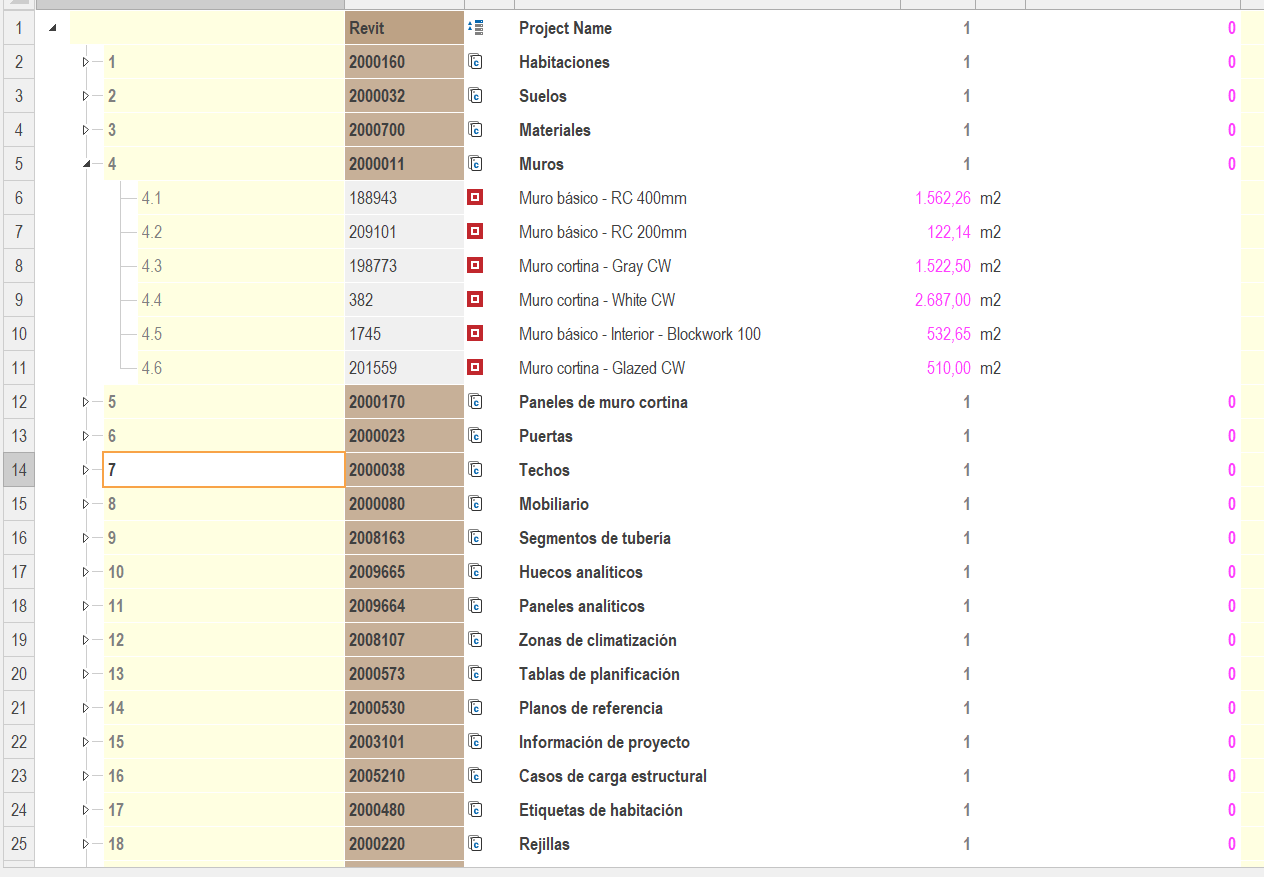Click chapter icon for Planos de referencia
Viewport: 1264px width, 877px height.
tap(475, 708)
